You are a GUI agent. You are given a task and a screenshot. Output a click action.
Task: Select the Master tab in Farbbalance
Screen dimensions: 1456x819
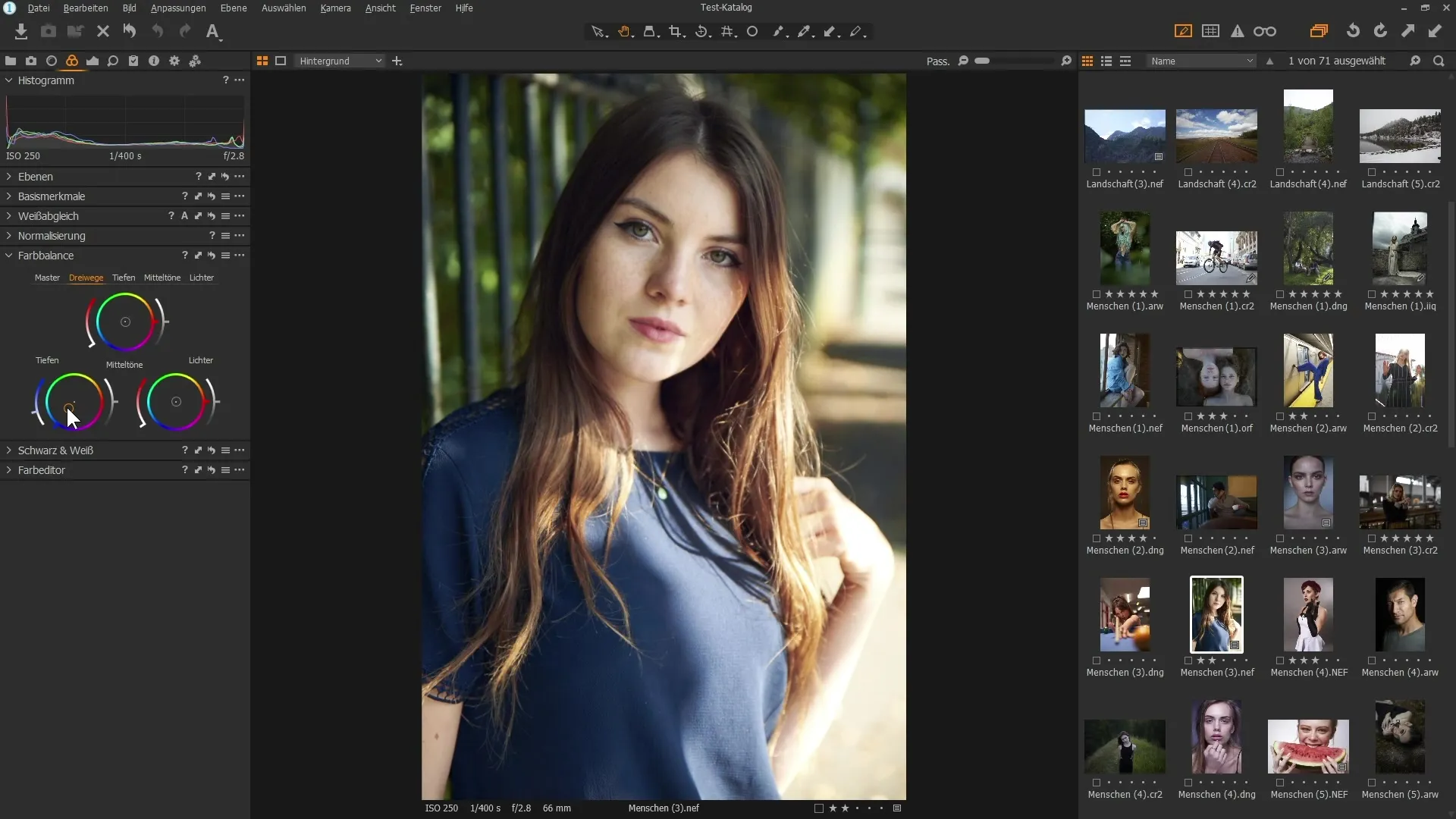coord(47,278)
